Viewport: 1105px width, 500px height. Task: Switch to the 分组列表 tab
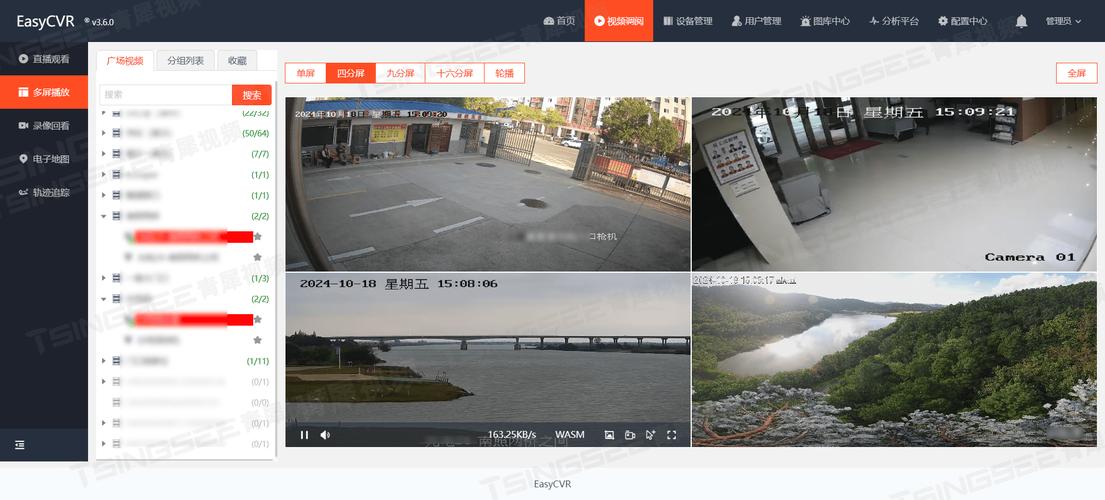pos(185,61)
